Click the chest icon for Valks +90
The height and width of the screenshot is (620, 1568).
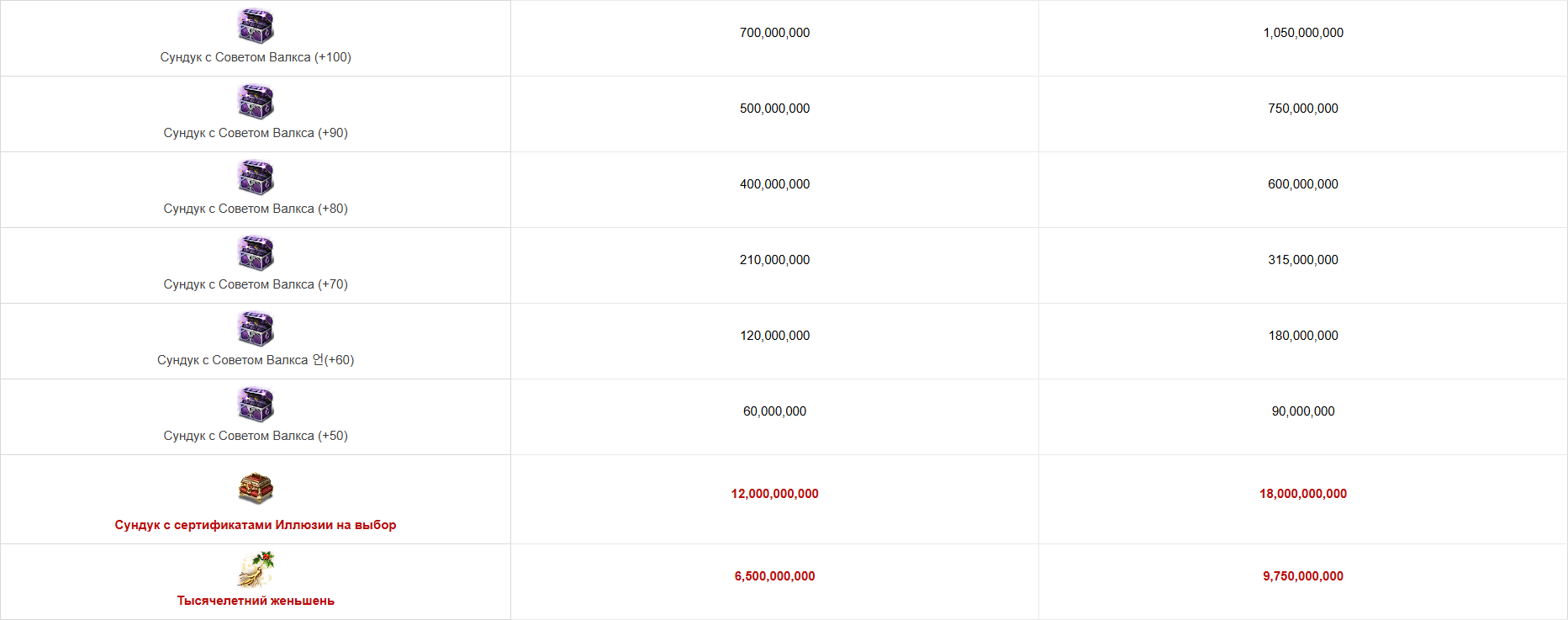256,102
